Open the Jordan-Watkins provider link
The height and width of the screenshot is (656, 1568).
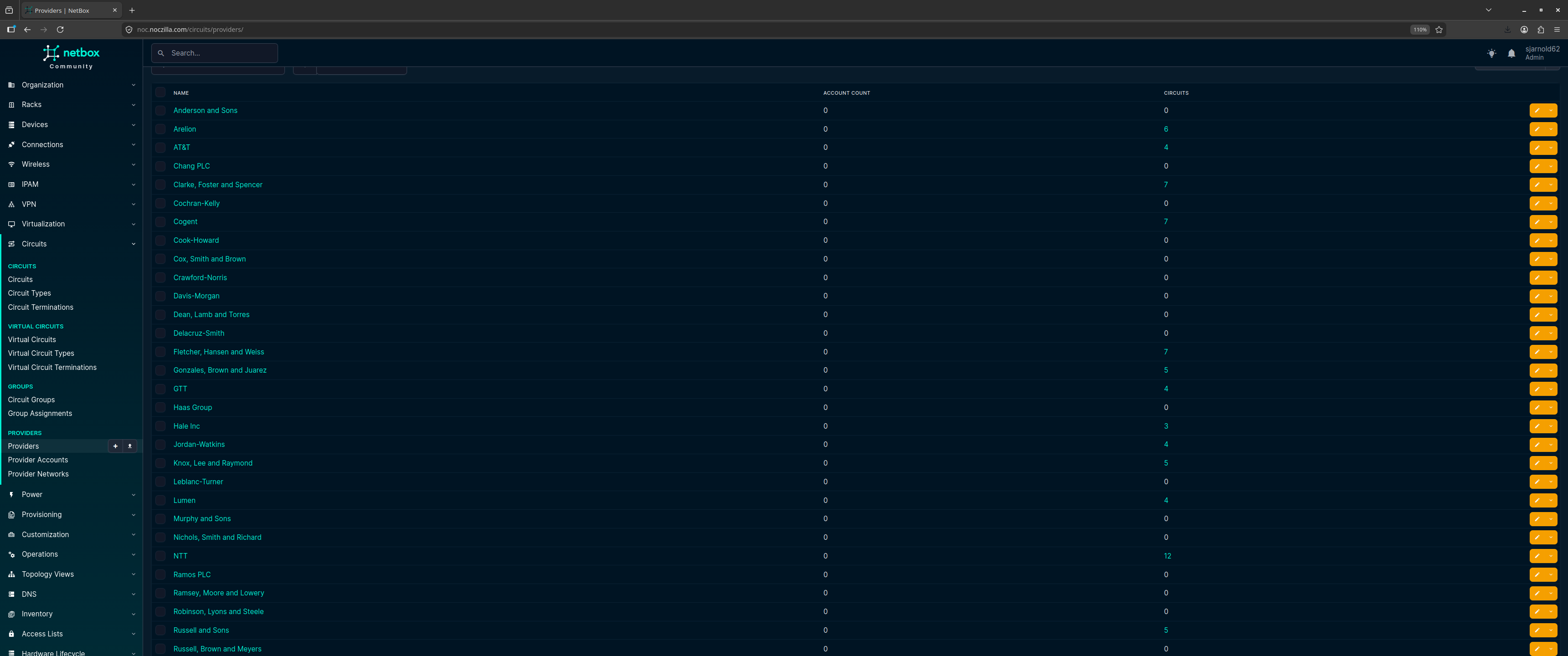click(199, 445)
